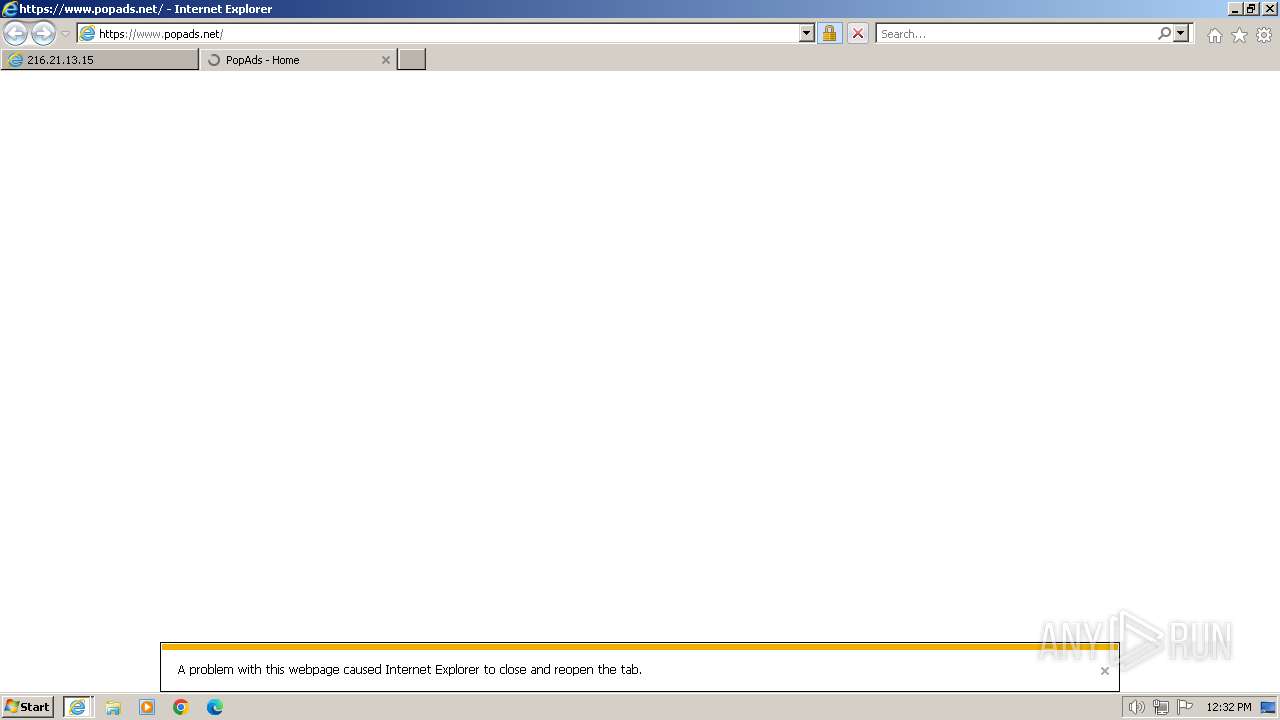Open the Action Center flag icon
1280x720 pixels.
1185,707
